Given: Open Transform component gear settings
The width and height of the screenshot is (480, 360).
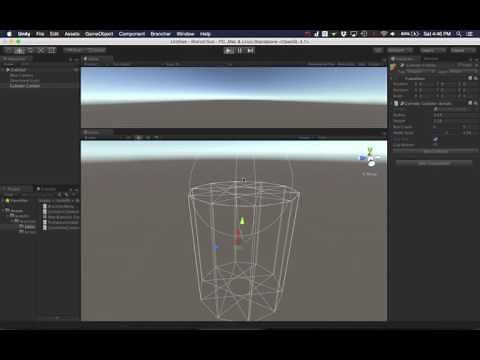Looking at the screenshot, I should tap(476, 78).
